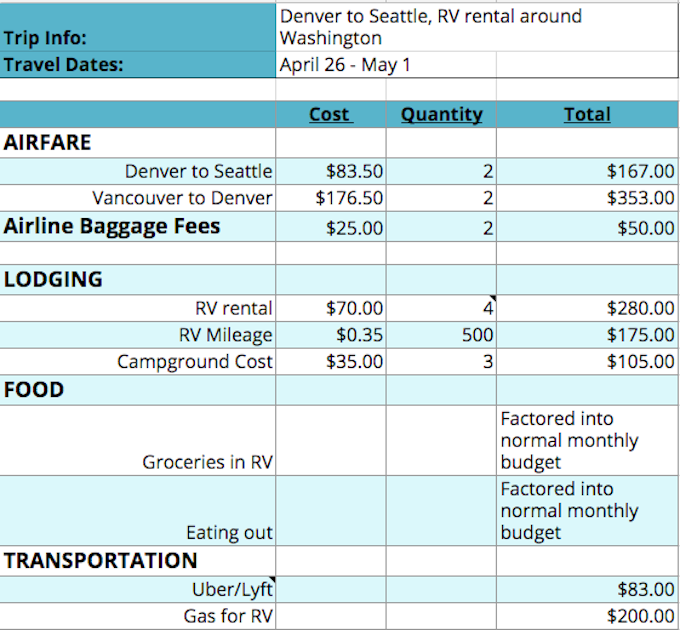Select RV rental quantity cell with comment marker
680x630 pixels.
click(441, 309)
